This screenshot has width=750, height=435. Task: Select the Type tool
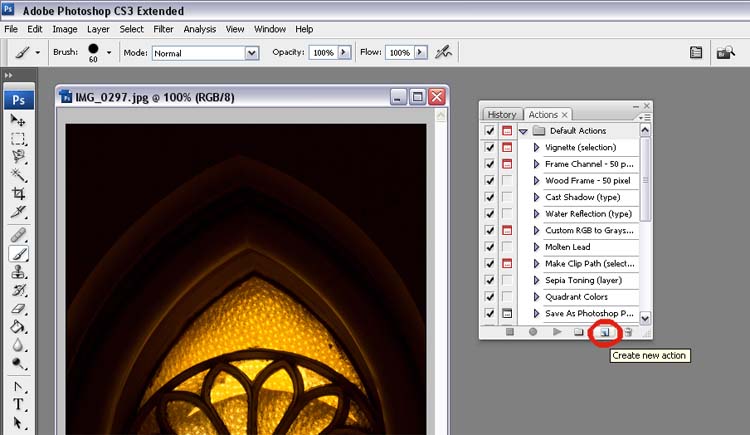coord(18,405)
